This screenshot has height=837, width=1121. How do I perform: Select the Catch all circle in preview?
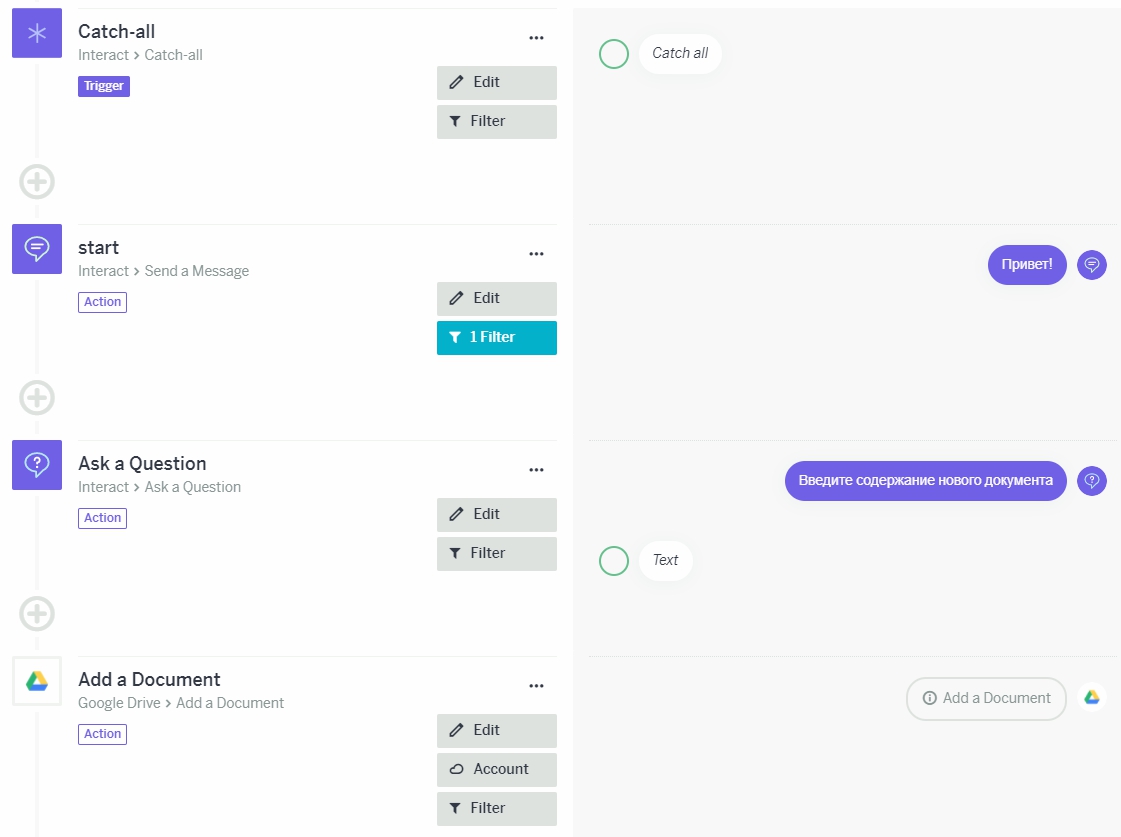[613, 54]
